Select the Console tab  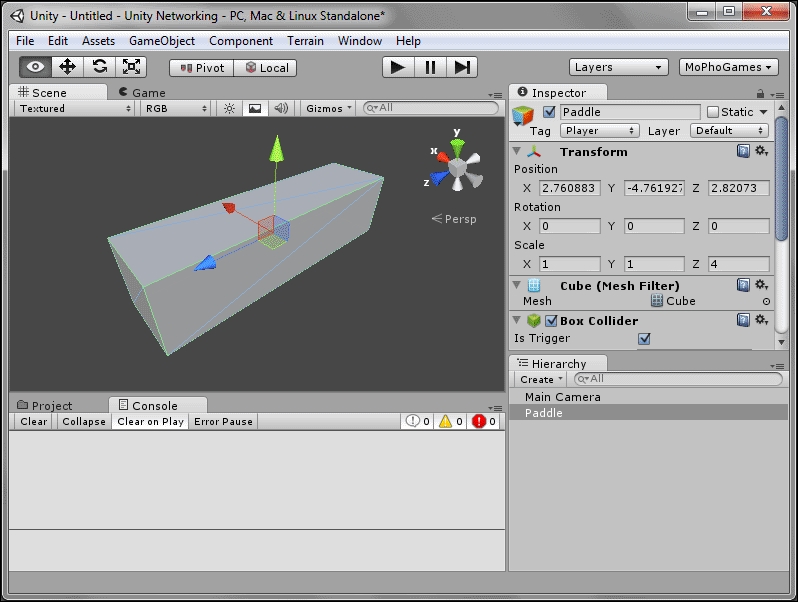(x=158, y=406)
